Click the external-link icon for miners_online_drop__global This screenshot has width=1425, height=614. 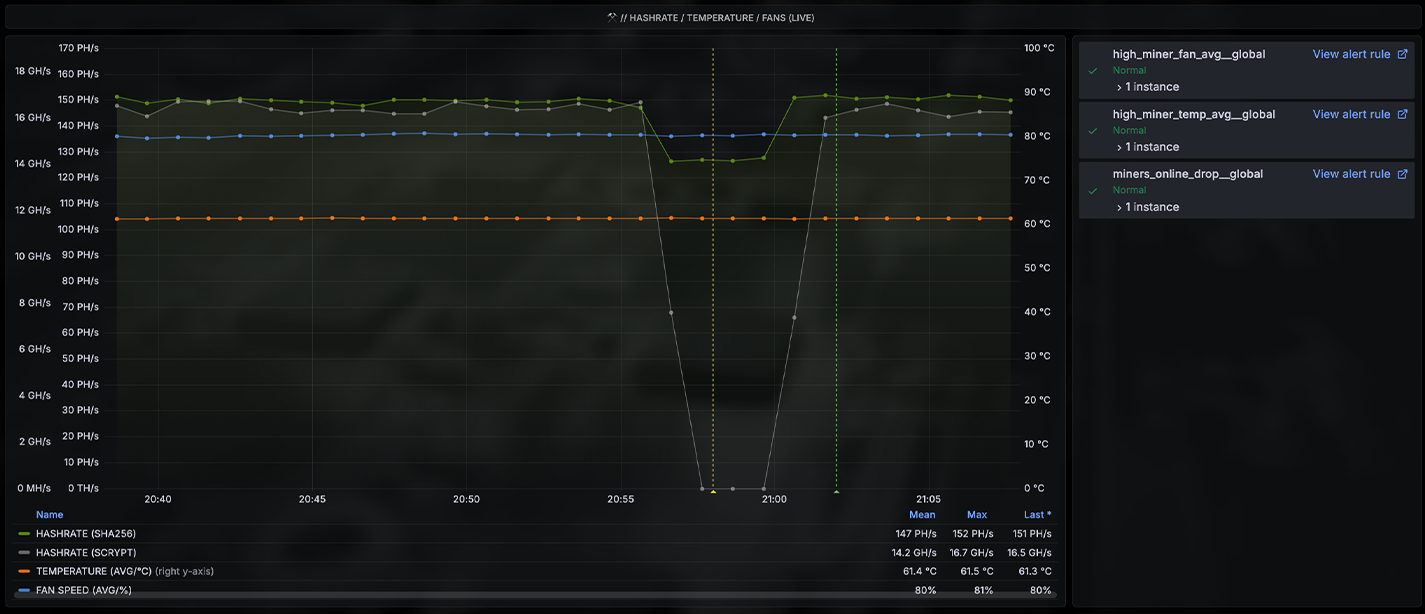[1402, 174]
